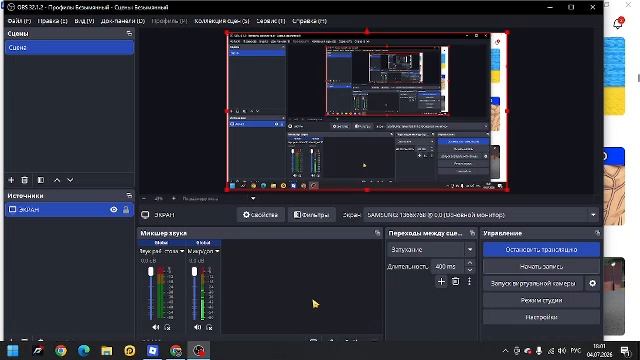Open Свойства source properties
640x360 pixels.
(x=260, y=215)
